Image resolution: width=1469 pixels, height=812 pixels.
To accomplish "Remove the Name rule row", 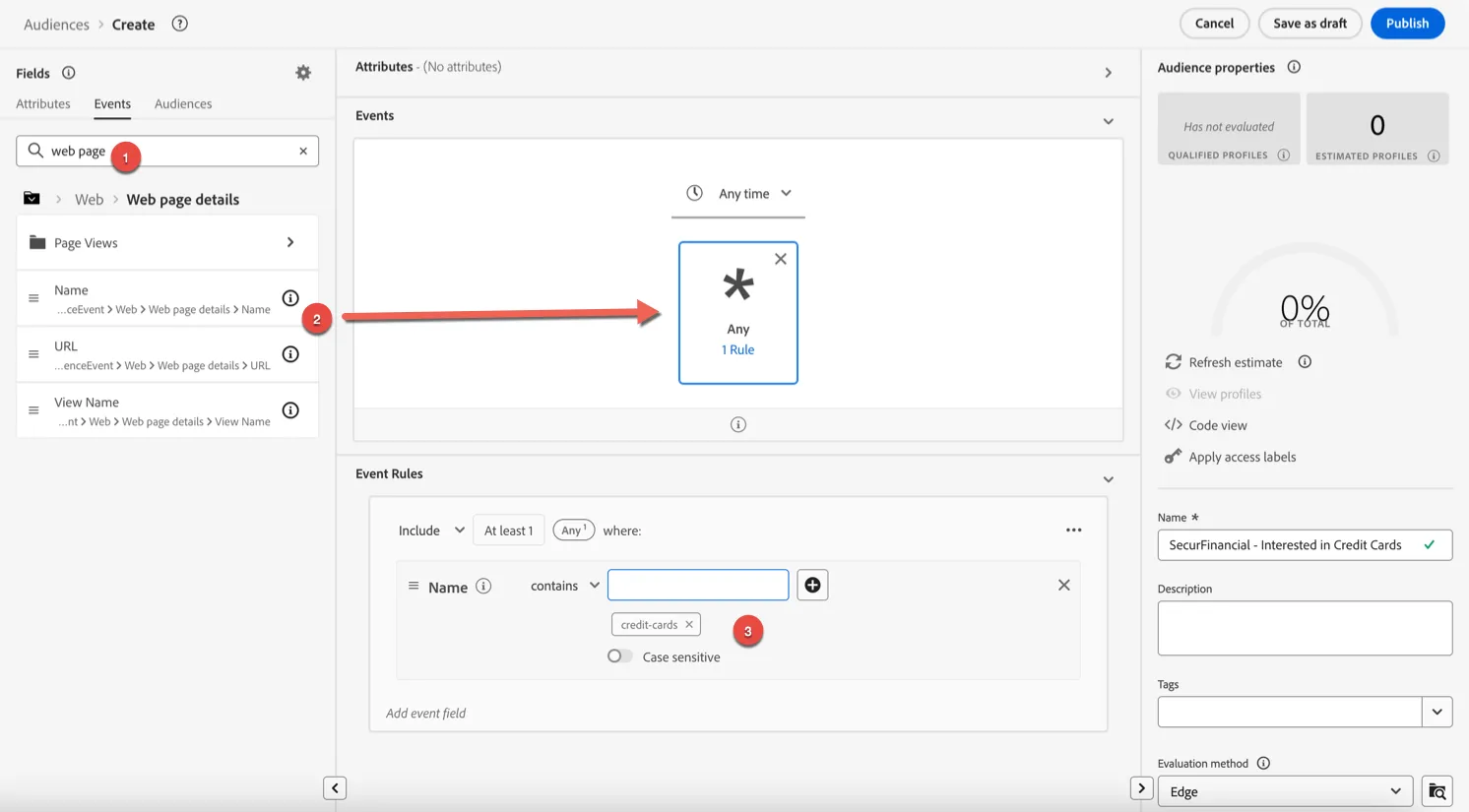I will (x=1064, y=585).
